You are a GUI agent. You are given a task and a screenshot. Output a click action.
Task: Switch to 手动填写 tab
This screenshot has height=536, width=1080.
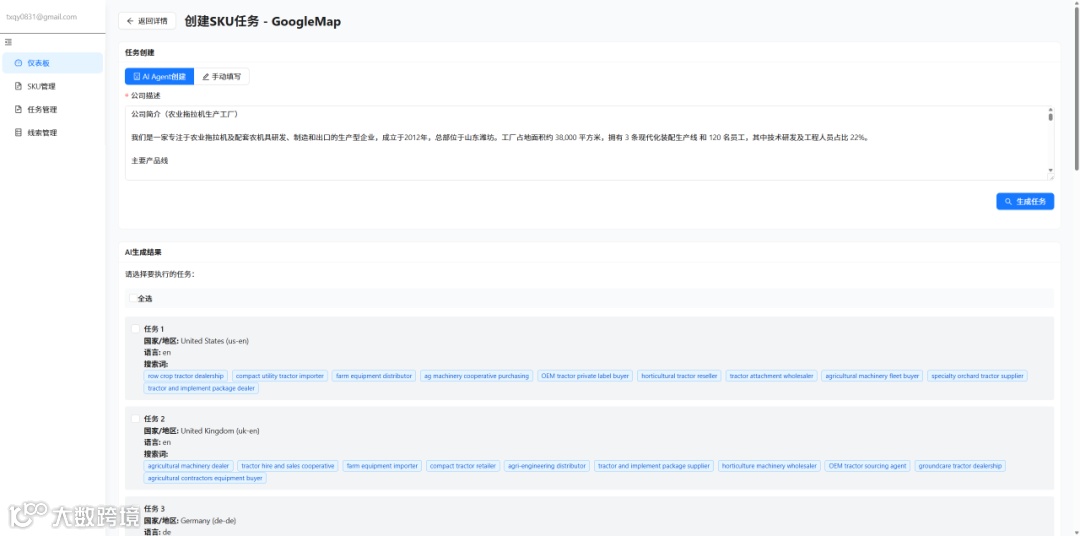click(222, 76)
